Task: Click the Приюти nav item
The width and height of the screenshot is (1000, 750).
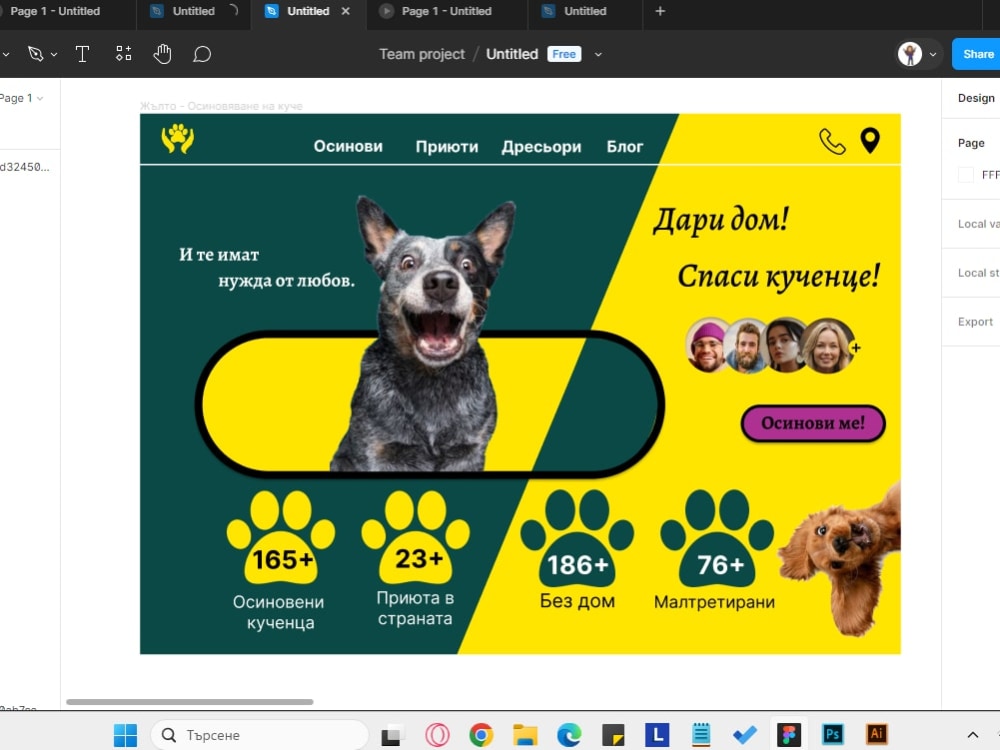Action: click(x=446, y=147)
